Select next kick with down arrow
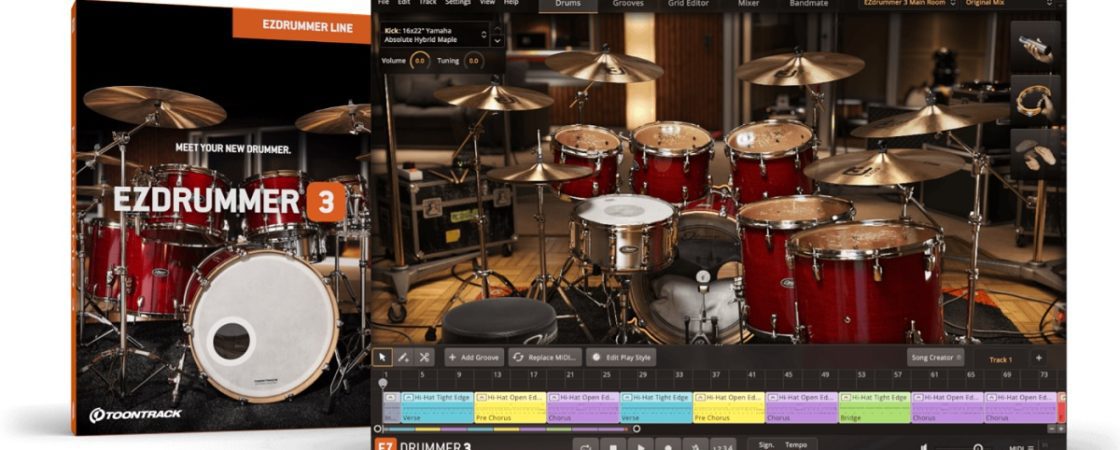The height and width of the screenshot is (450, 1120). pyautogui.click(x=497, y=41)
